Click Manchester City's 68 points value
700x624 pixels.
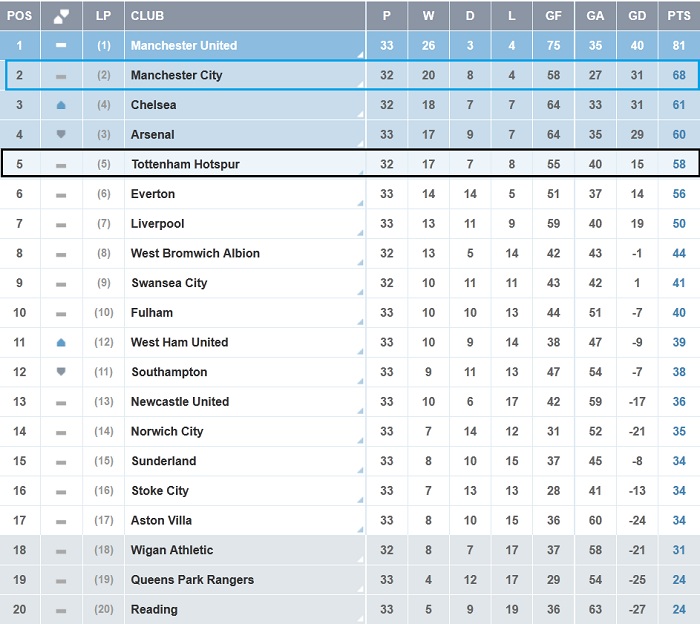[x=679, y=75]
